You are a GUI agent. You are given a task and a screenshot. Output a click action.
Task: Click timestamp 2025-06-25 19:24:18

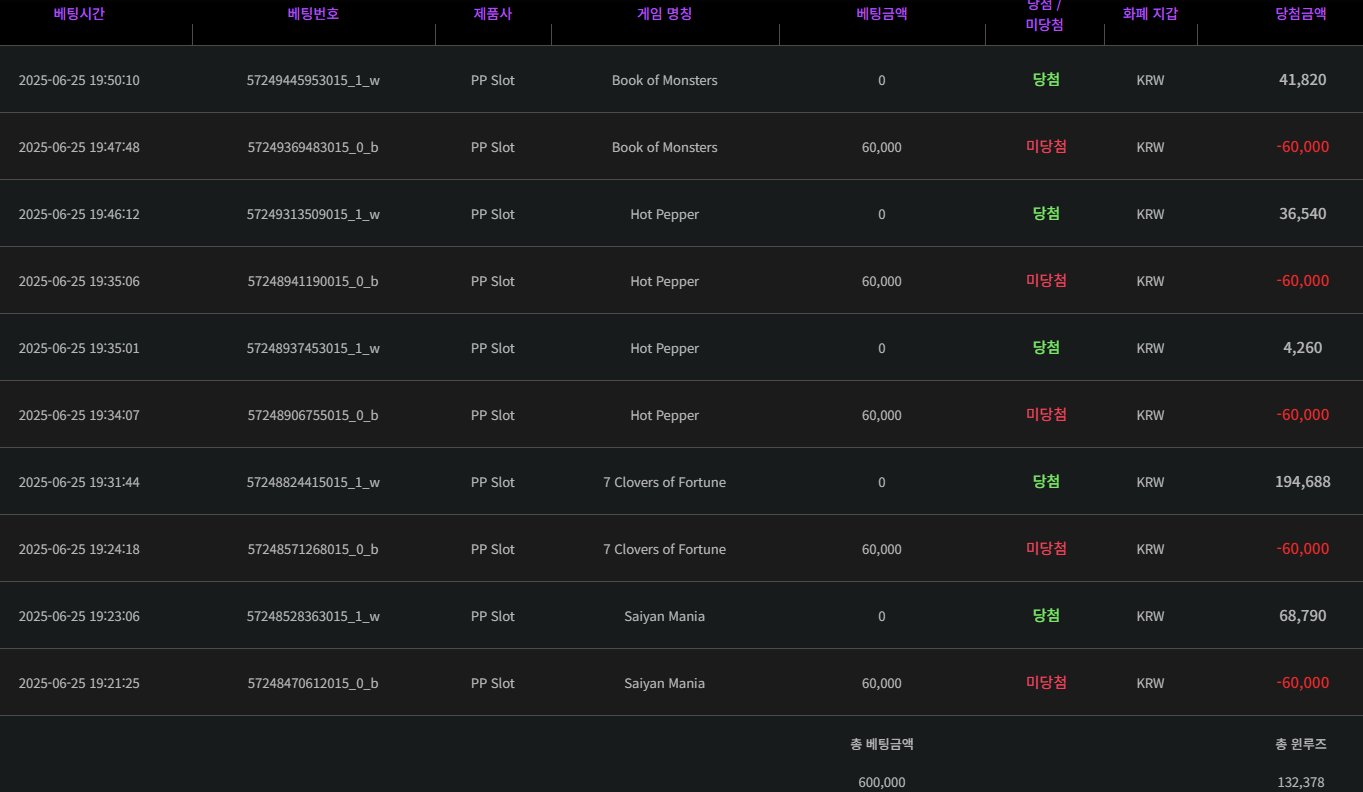(x=79, y=549)
